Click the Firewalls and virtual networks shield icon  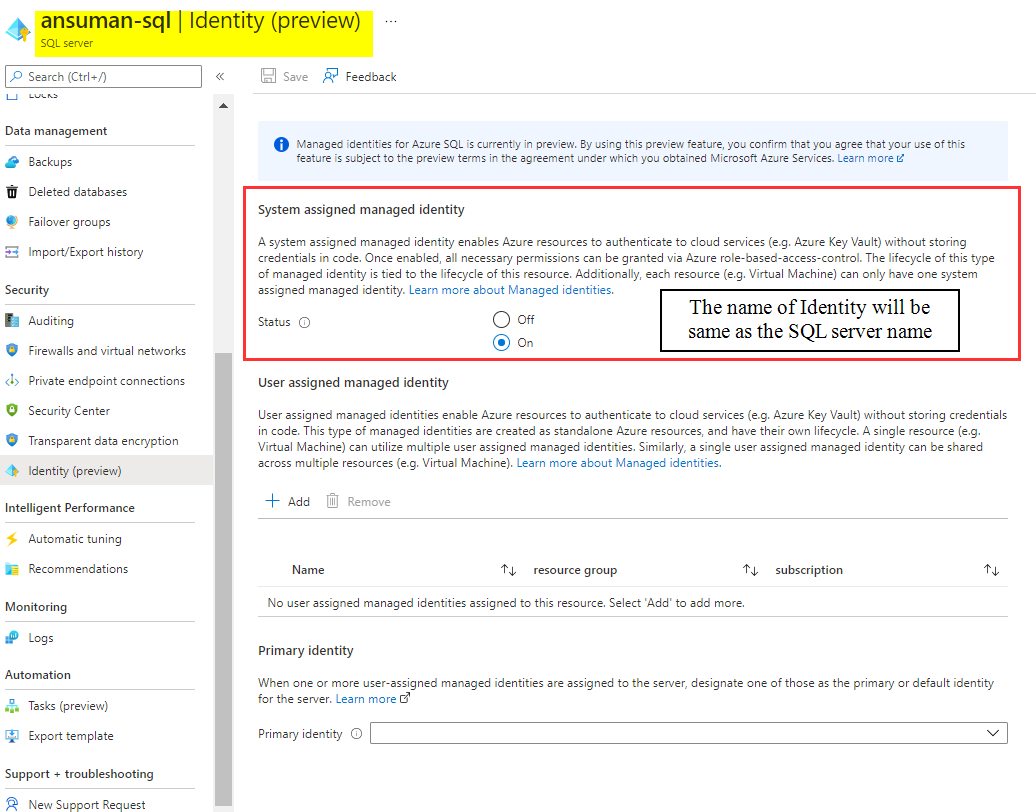12,350
